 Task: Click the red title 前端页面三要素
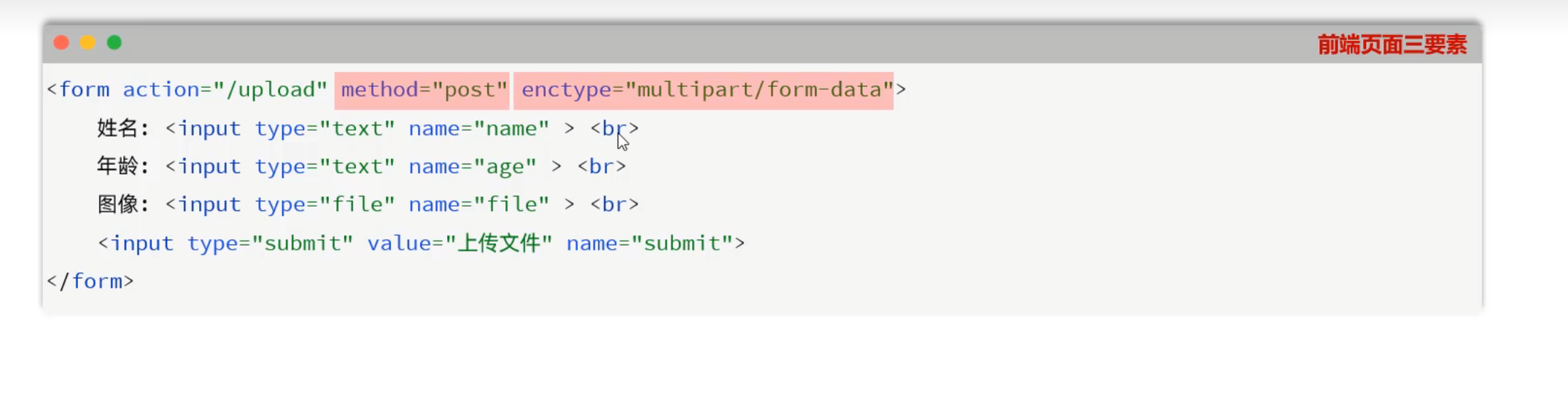point(1392,45)
